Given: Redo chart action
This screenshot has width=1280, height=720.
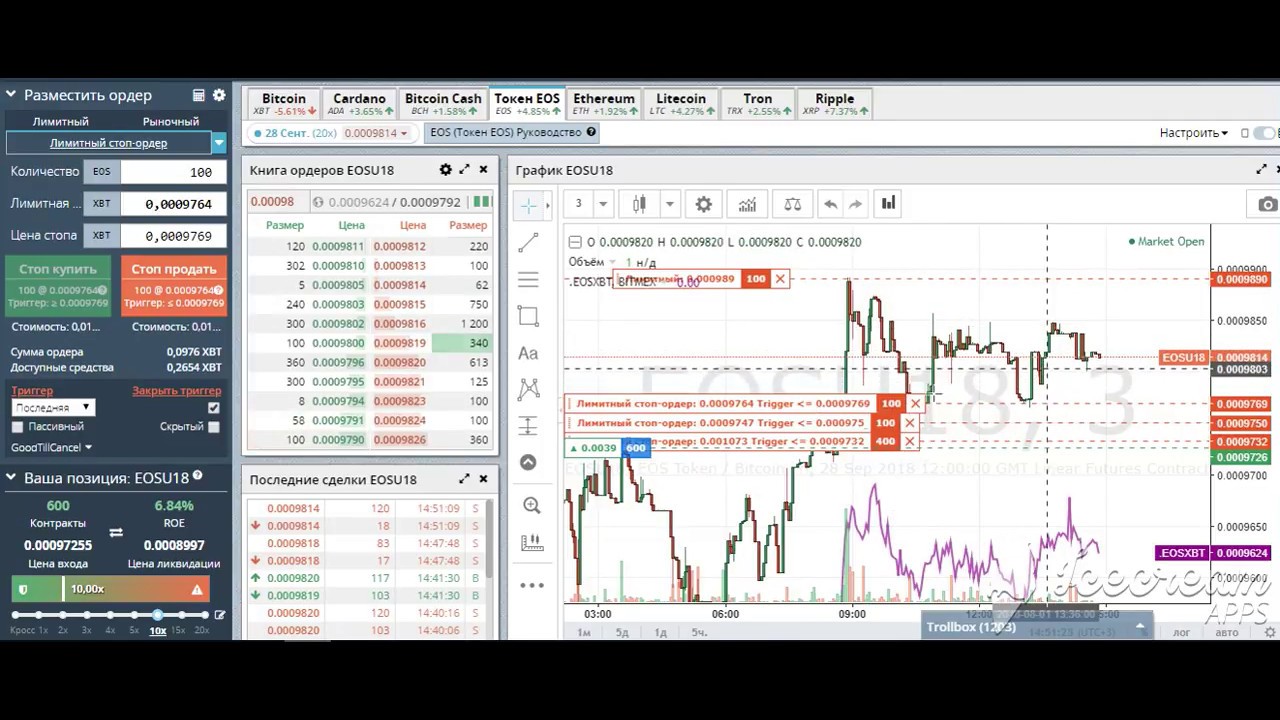Looking at the screenshot, I should [856, 204].
